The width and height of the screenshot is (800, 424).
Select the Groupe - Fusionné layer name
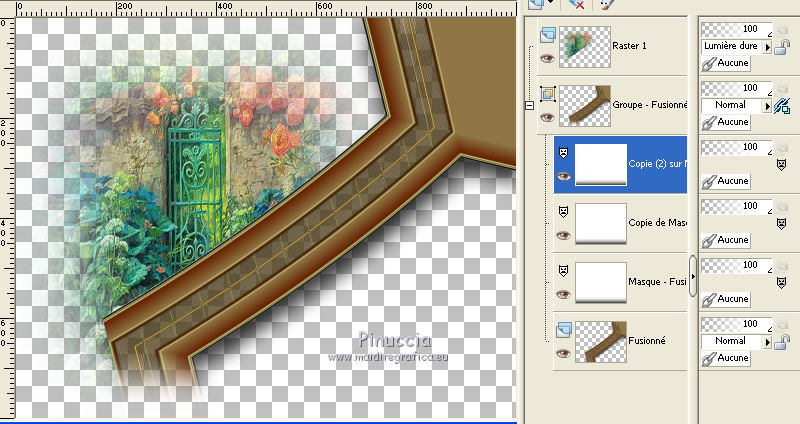coord(649,105)
